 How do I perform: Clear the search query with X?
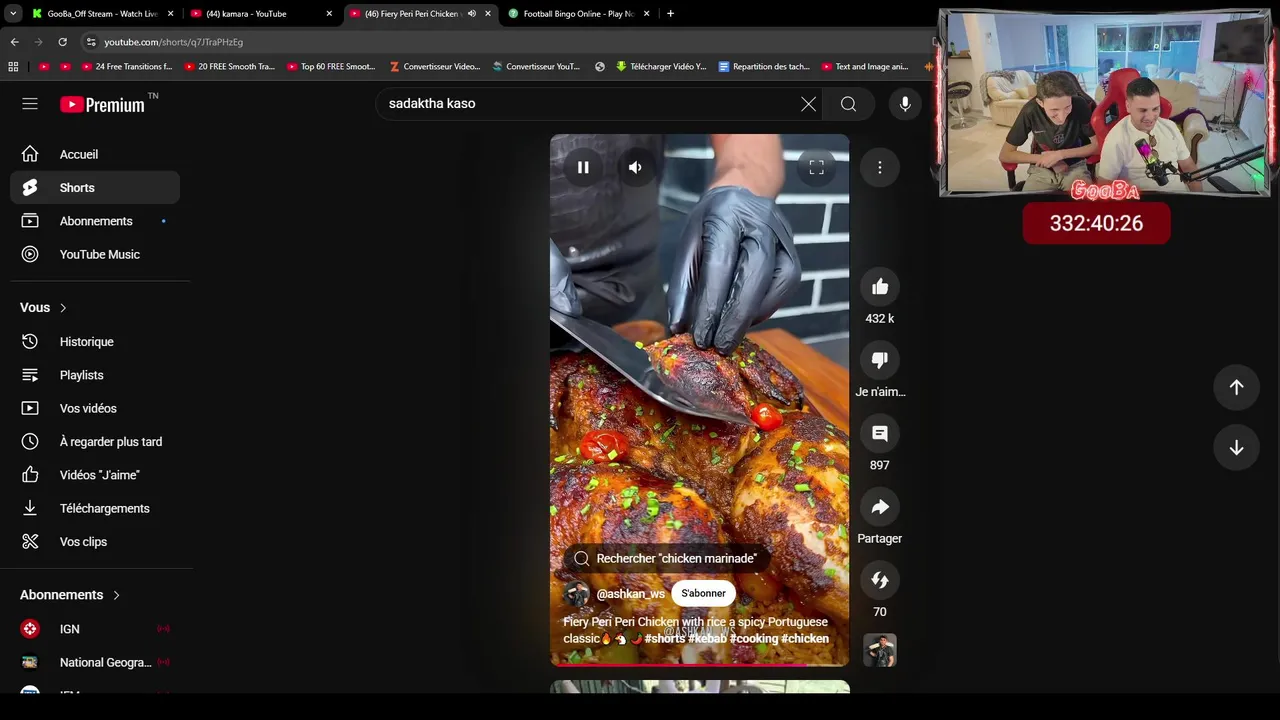[808, 104]
